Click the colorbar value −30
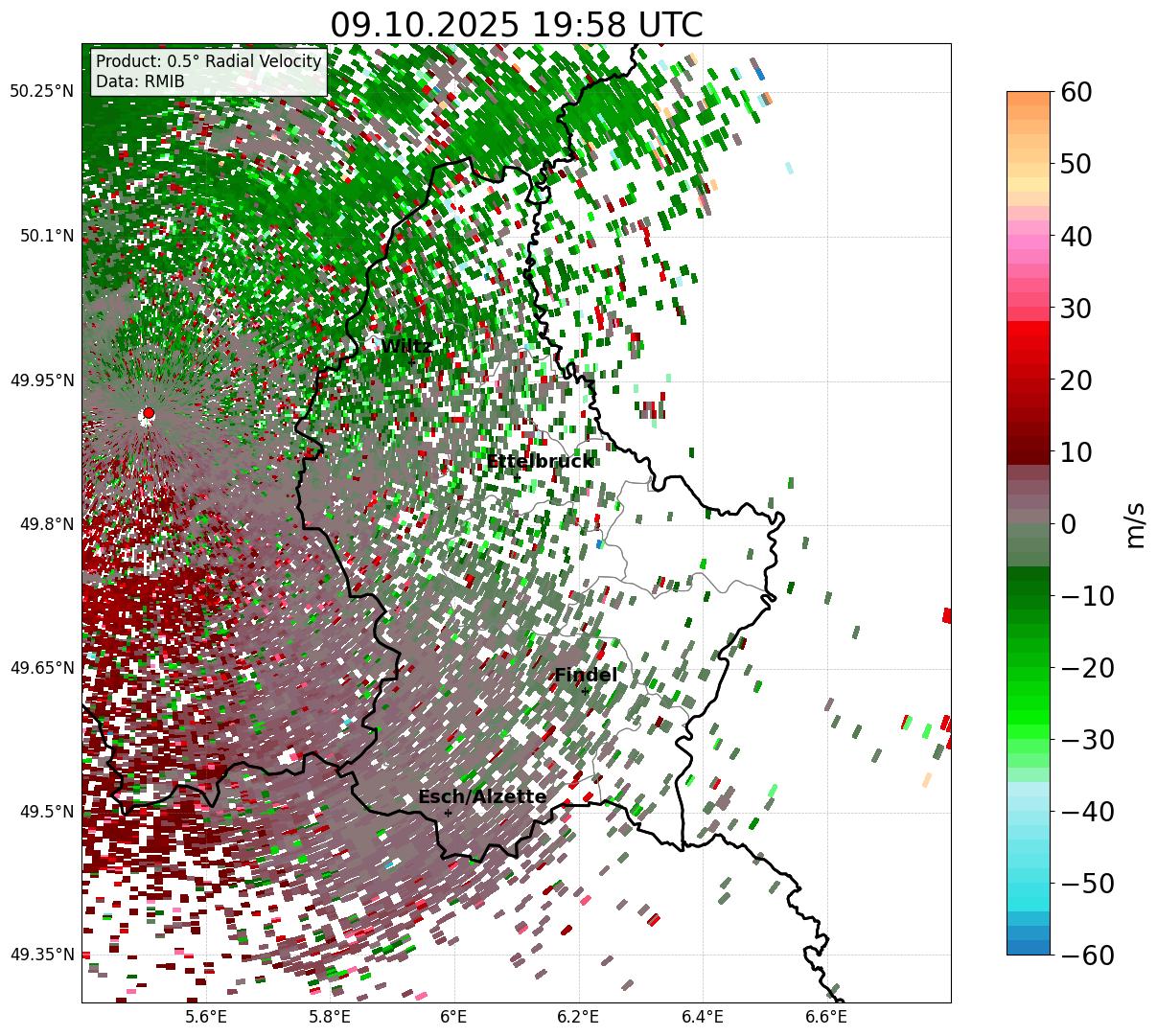The width and height of the screenshot is (1157, 1036). (x=1088, y=739)
